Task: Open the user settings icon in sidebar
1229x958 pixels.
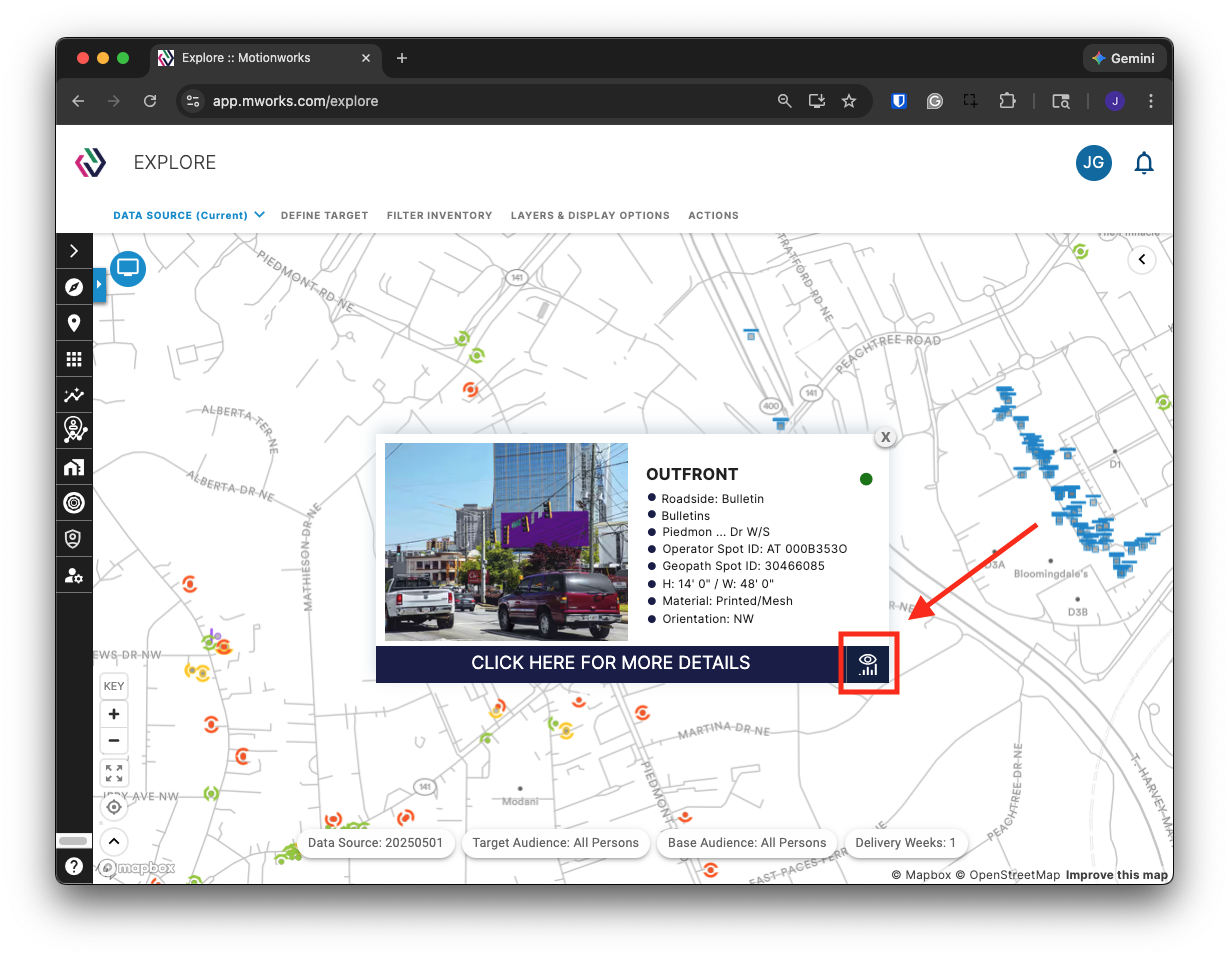Action: [74, 575]
